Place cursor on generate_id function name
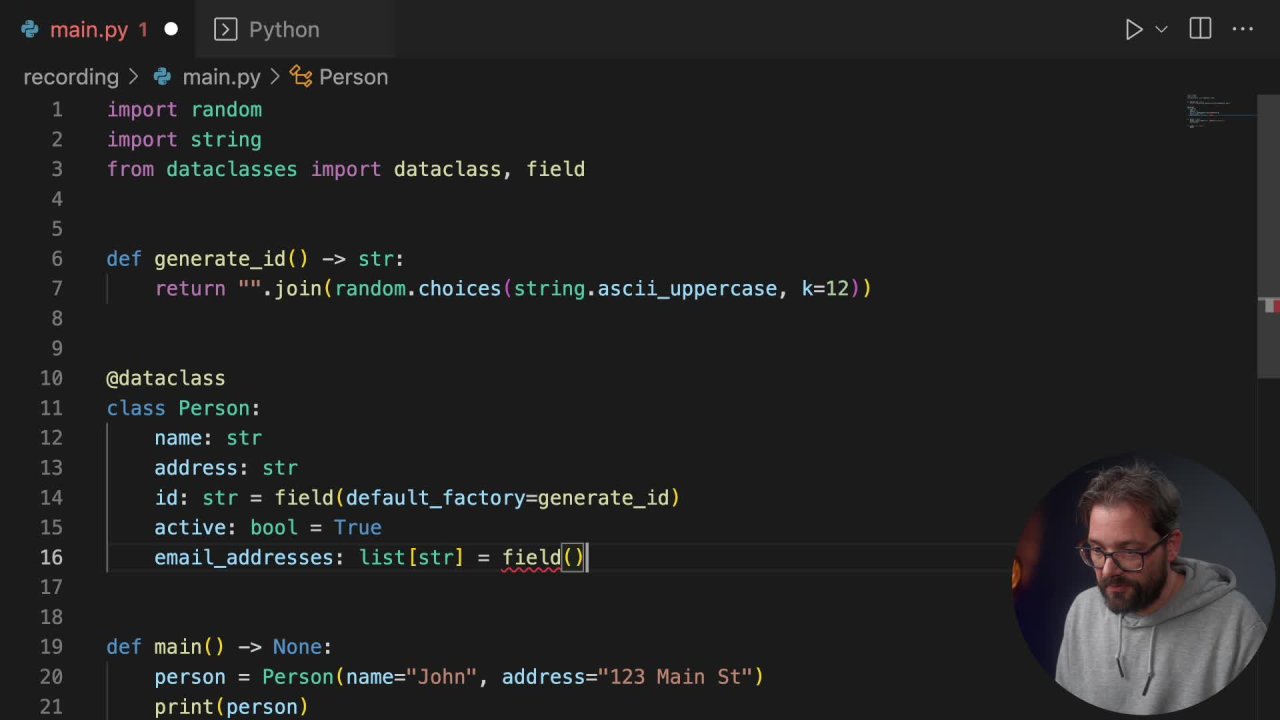This screenshot has width=1280, height=720. (x=220, y=259)
